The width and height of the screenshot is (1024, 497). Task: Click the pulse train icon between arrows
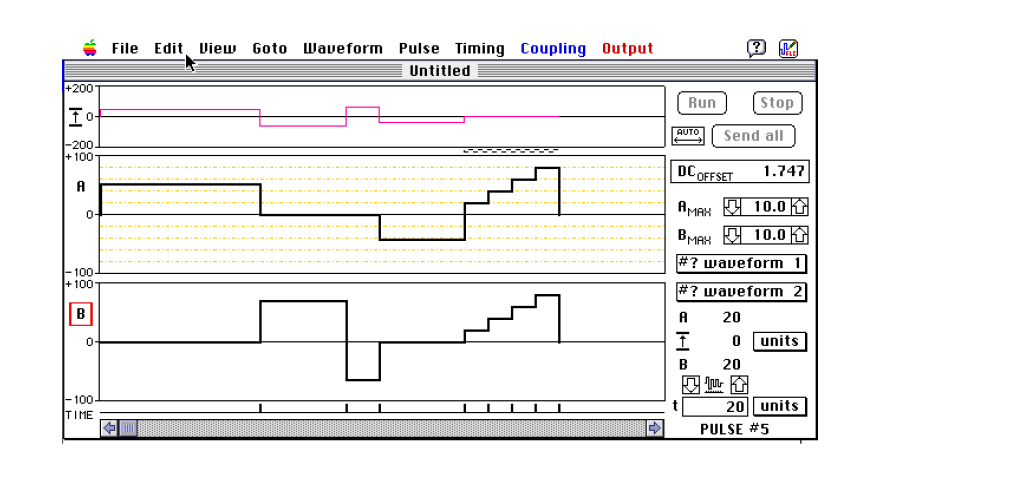(714, 385)
